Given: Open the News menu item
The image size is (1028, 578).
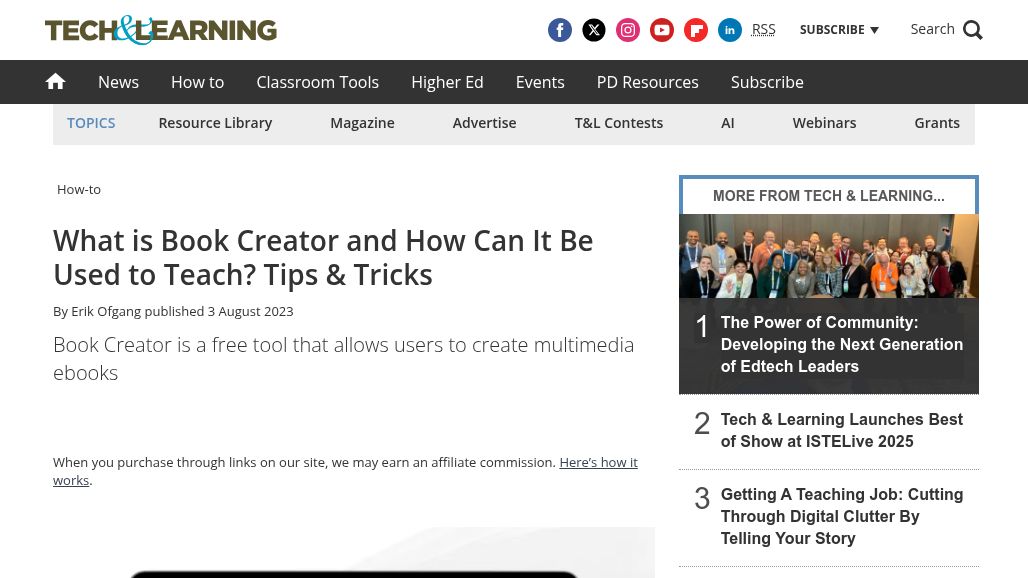Looking at the screenshot, I should 119,82.
